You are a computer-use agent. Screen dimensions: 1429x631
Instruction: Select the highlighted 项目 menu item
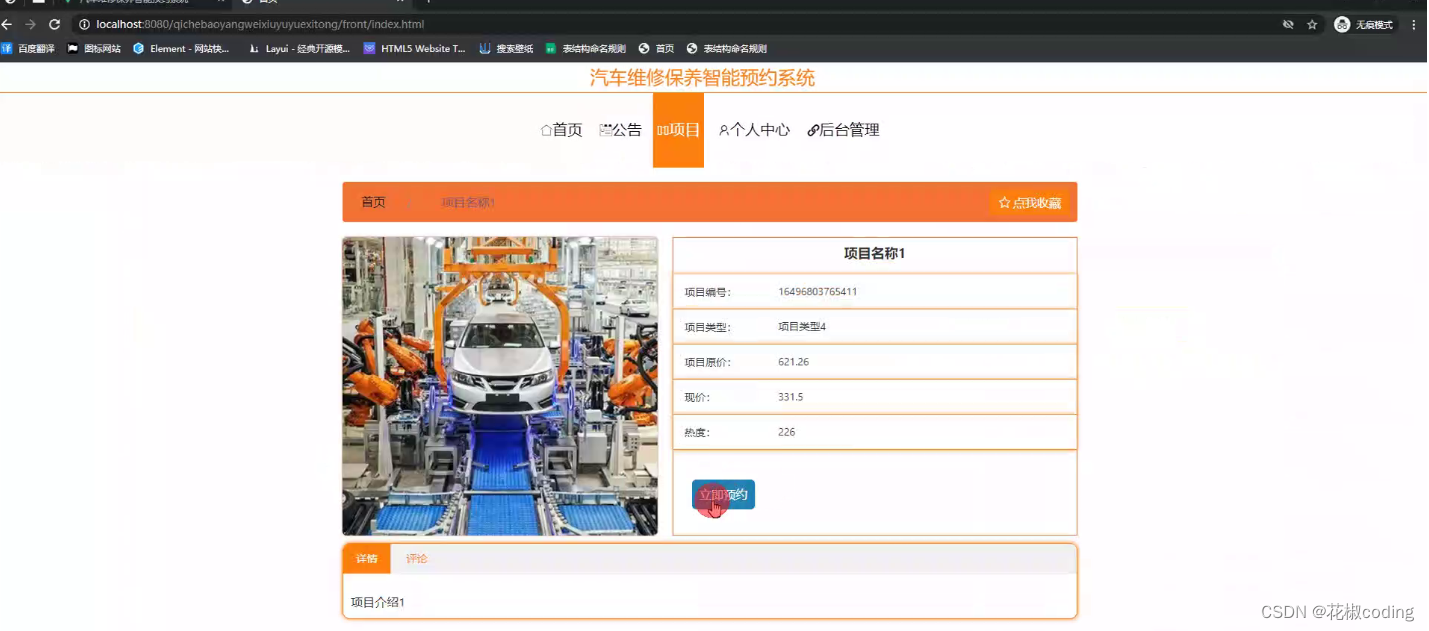coord(678,130)
